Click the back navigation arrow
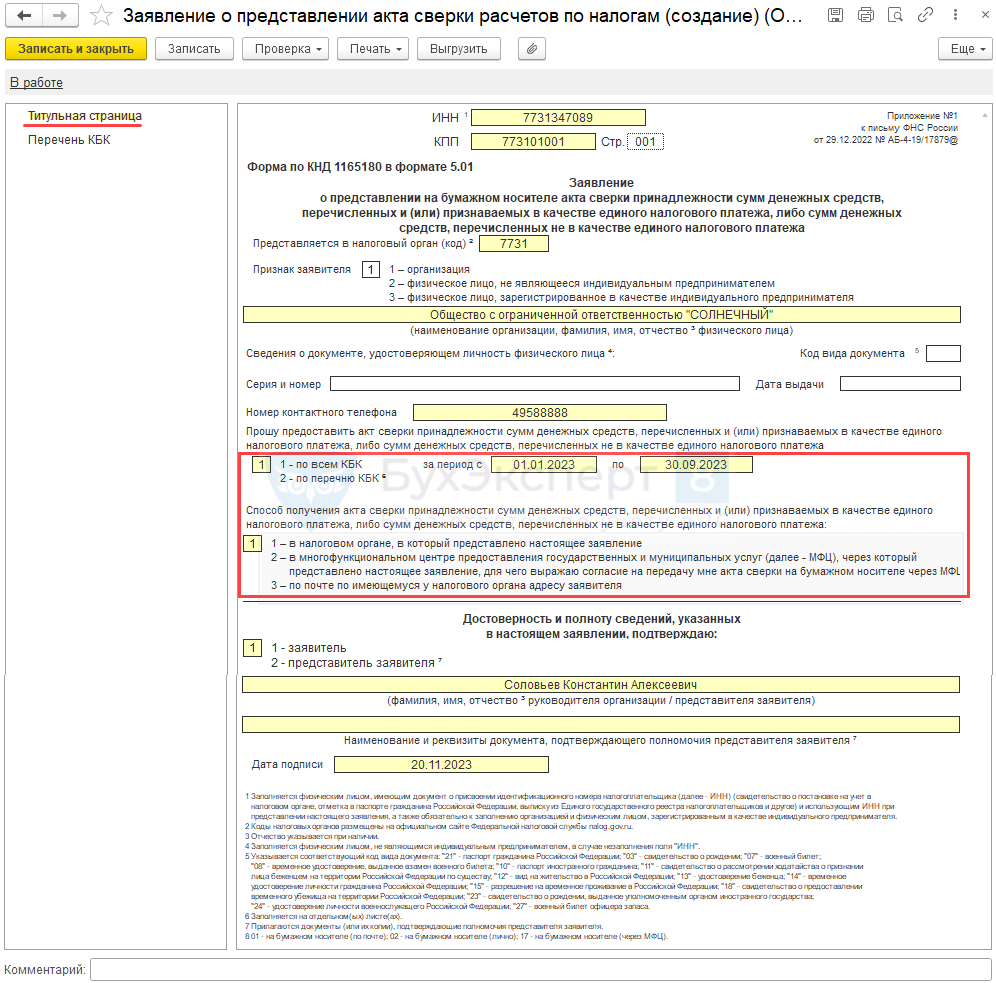The width and height of the screenshot is (996, 983). 25,15
